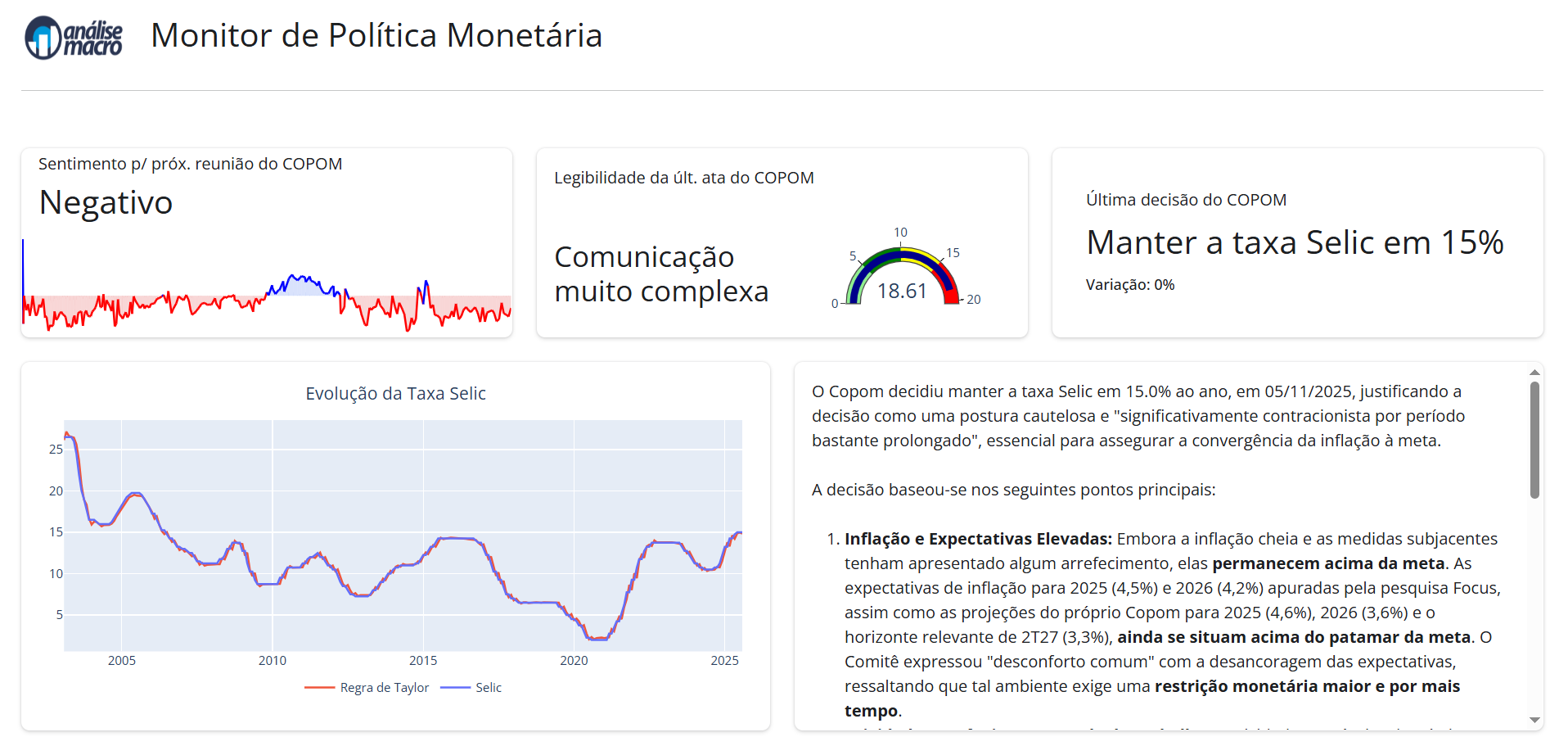This screenshot has height=746, width=1568.
Task: Click the 18.61 readability gauge value
Action: click(x=902, y=292)
